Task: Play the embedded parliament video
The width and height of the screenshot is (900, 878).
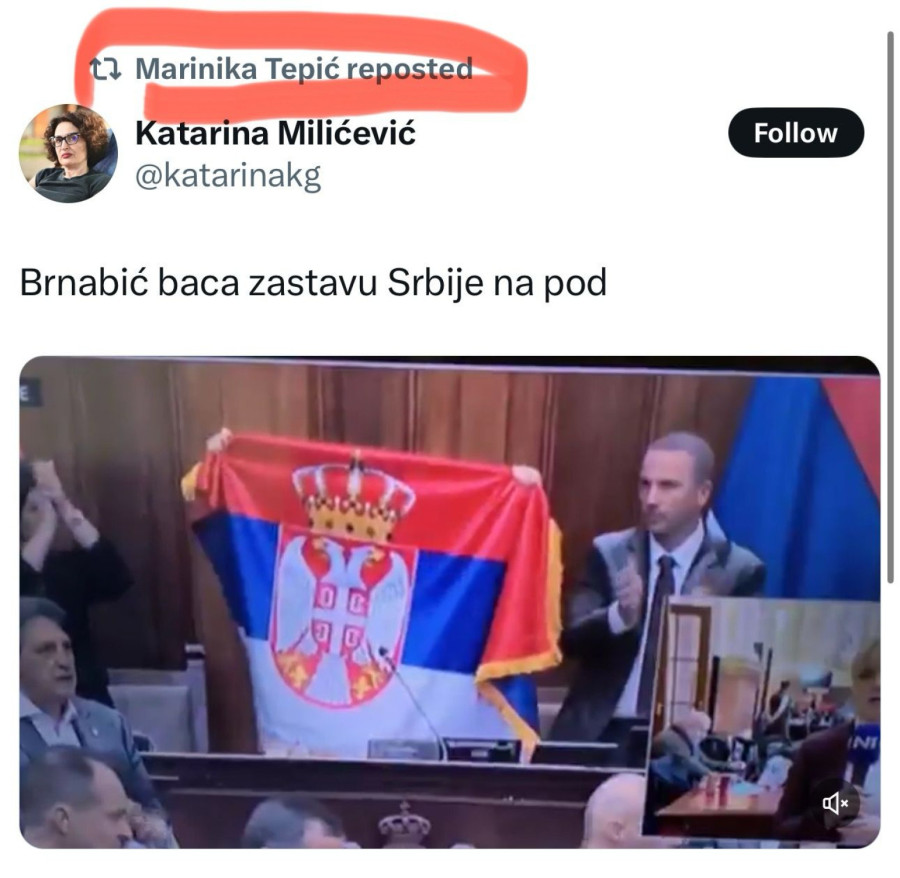Action: click(x=449, y=602)
